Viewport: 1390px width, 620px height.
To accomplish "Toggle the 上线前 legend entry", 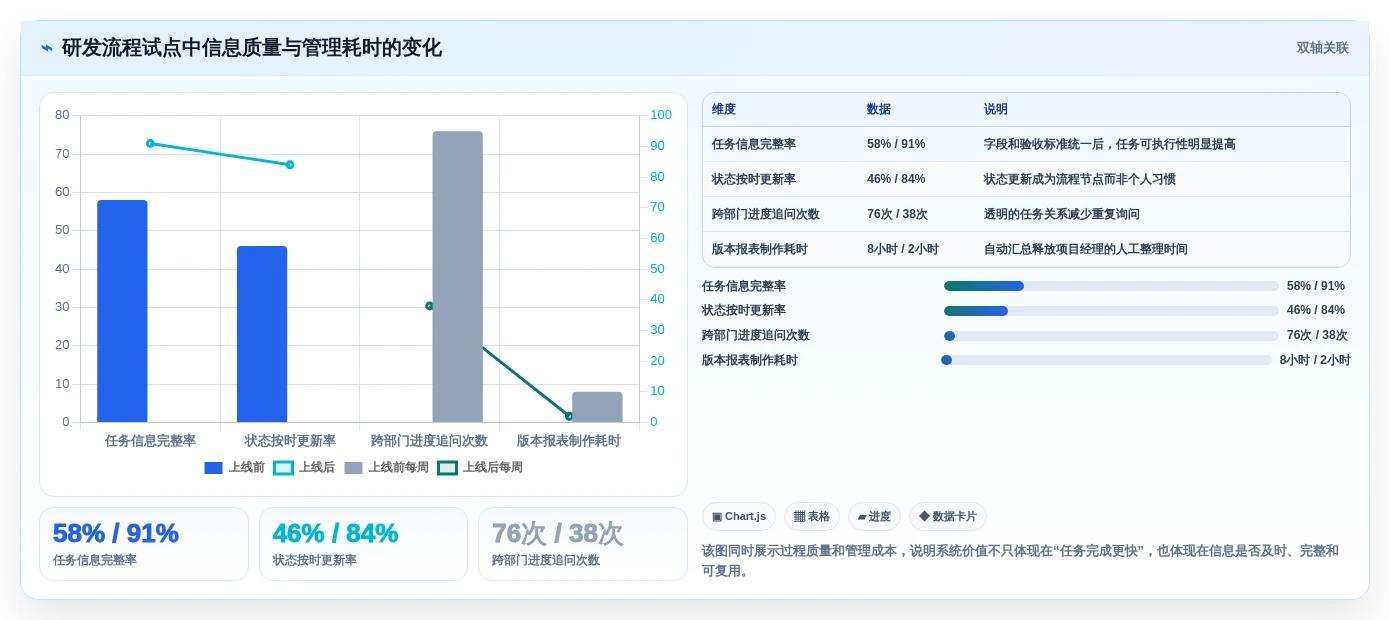I will click(234, 467).
